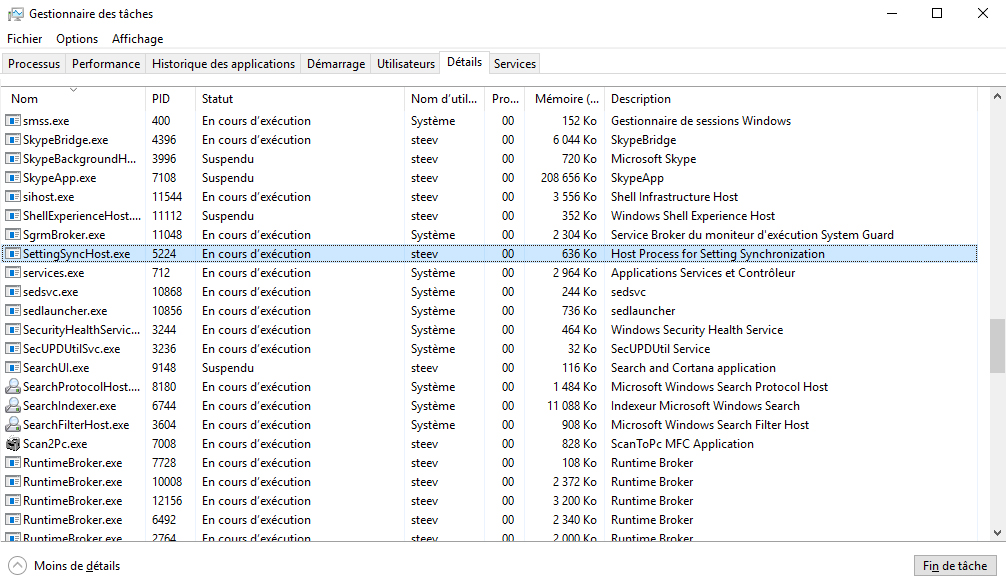Sort by the Description column header
The width and height of the screenshot is (1006, 587).
pos(790,99)
